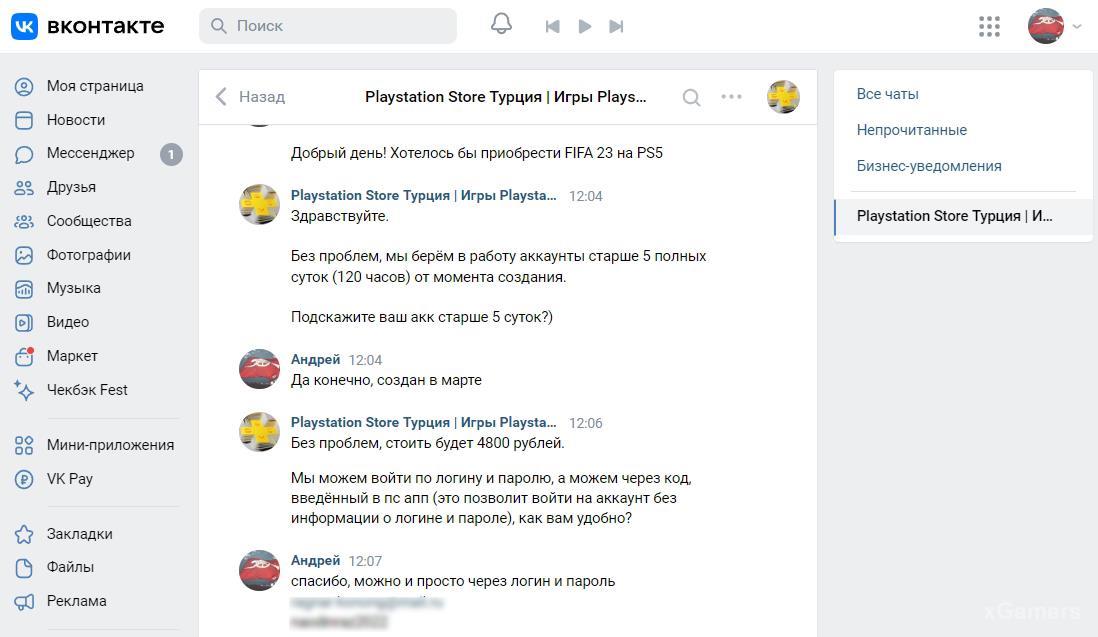This screenshot has height=637, width=1098.
Task: Expand the account dropdown arrow
Action: coord(1077,27)
